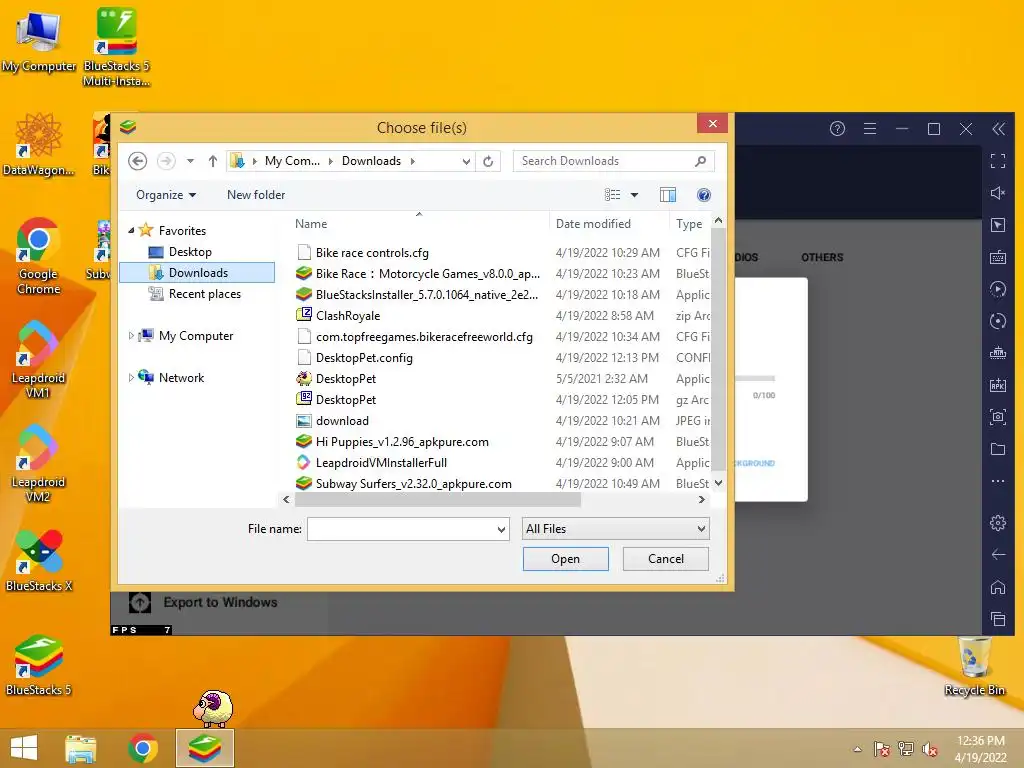Screen dimensions: 1024x768
Task: Select DesktopPet.config file
Action: [x=364, y=357]
